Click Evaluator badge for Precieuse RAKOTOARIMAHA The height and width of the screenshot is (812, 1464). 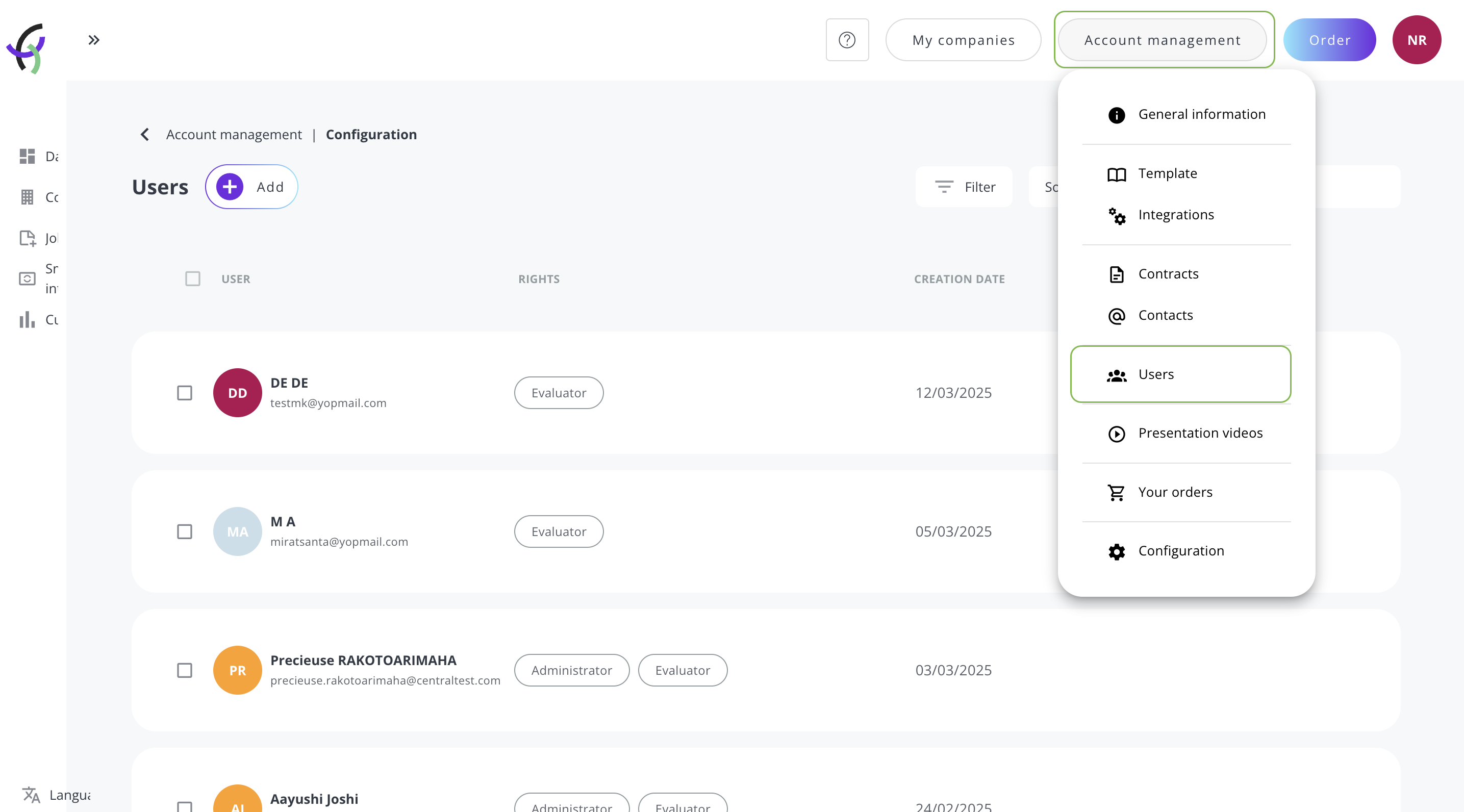pos(683,670)
